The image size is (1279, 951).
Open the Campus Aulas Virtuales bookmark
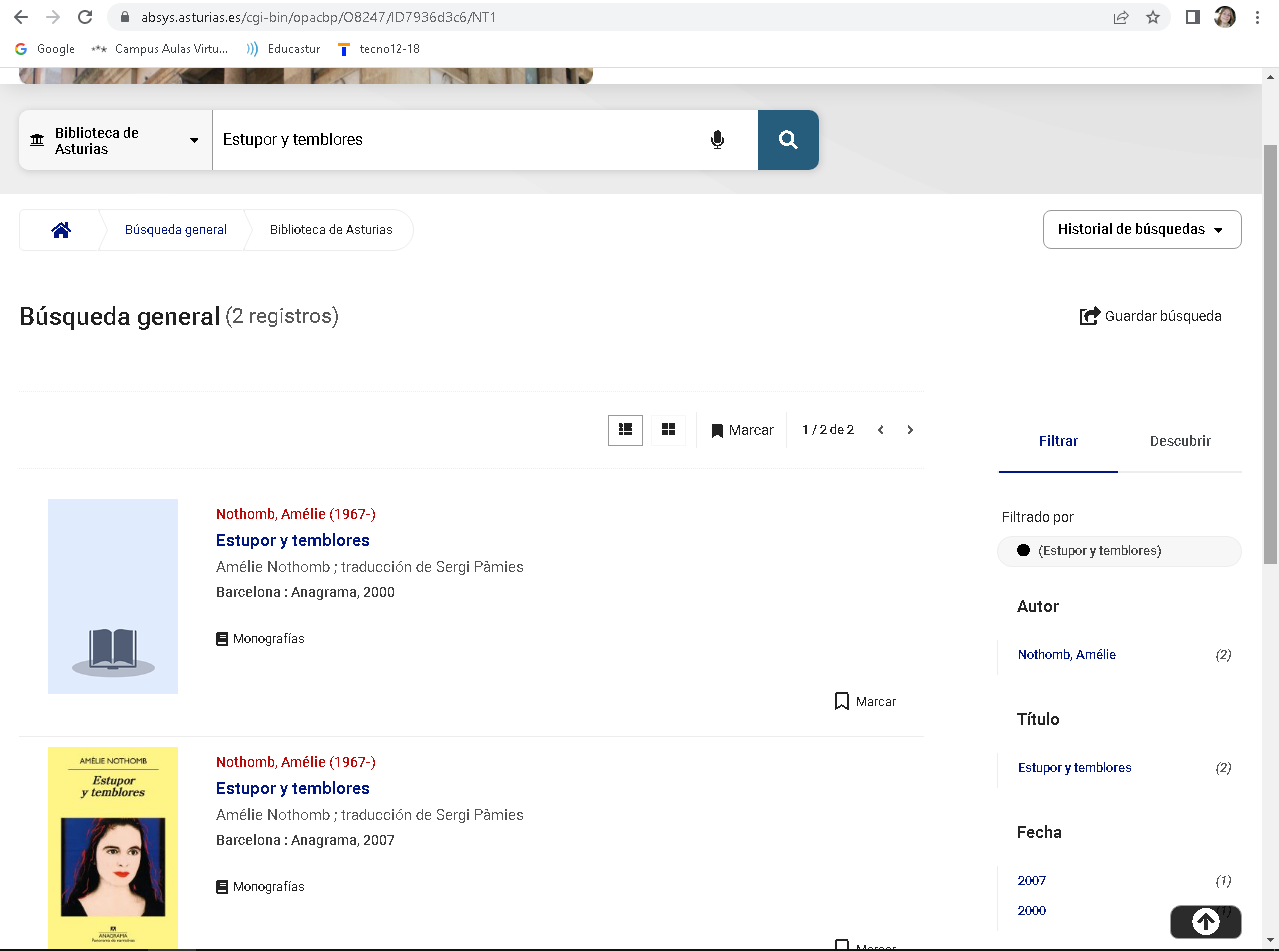(160, 49)
